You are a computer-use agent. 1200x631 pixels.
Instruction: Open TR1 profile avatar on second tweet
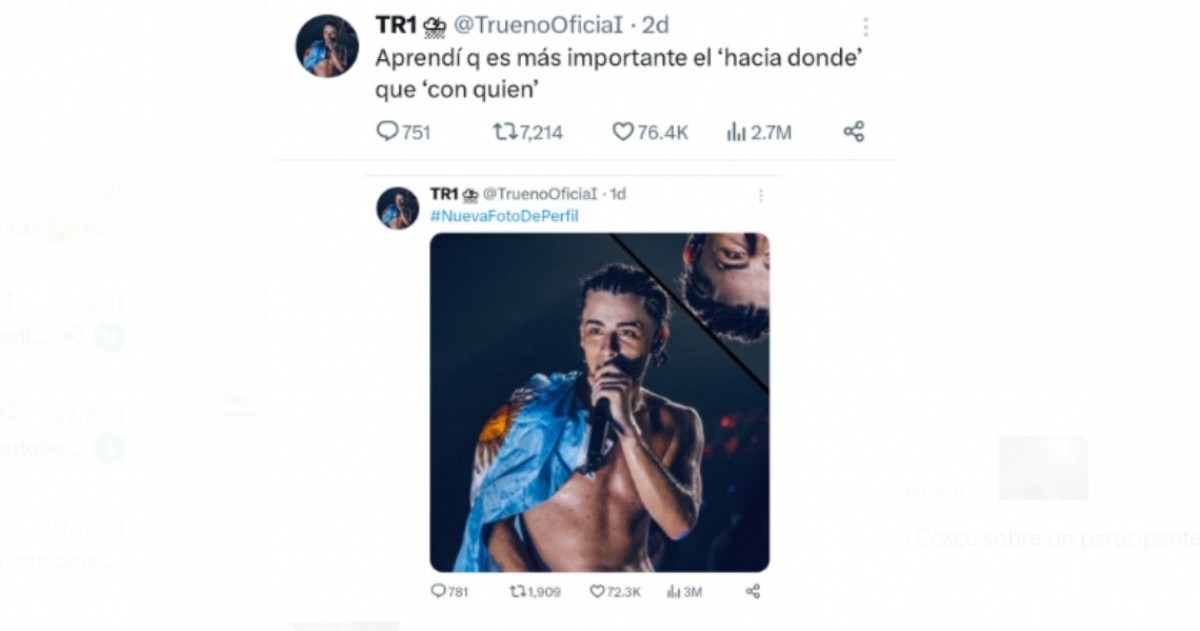[397, 208]
